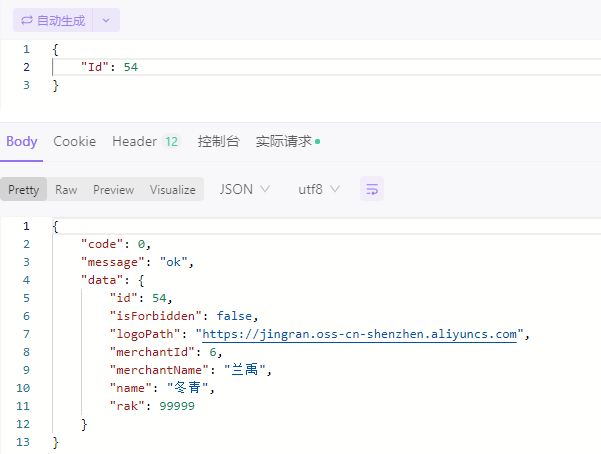Toggle the word wrap icon
This screenshot has height=454, width=601.
click(x=372, y=189)
